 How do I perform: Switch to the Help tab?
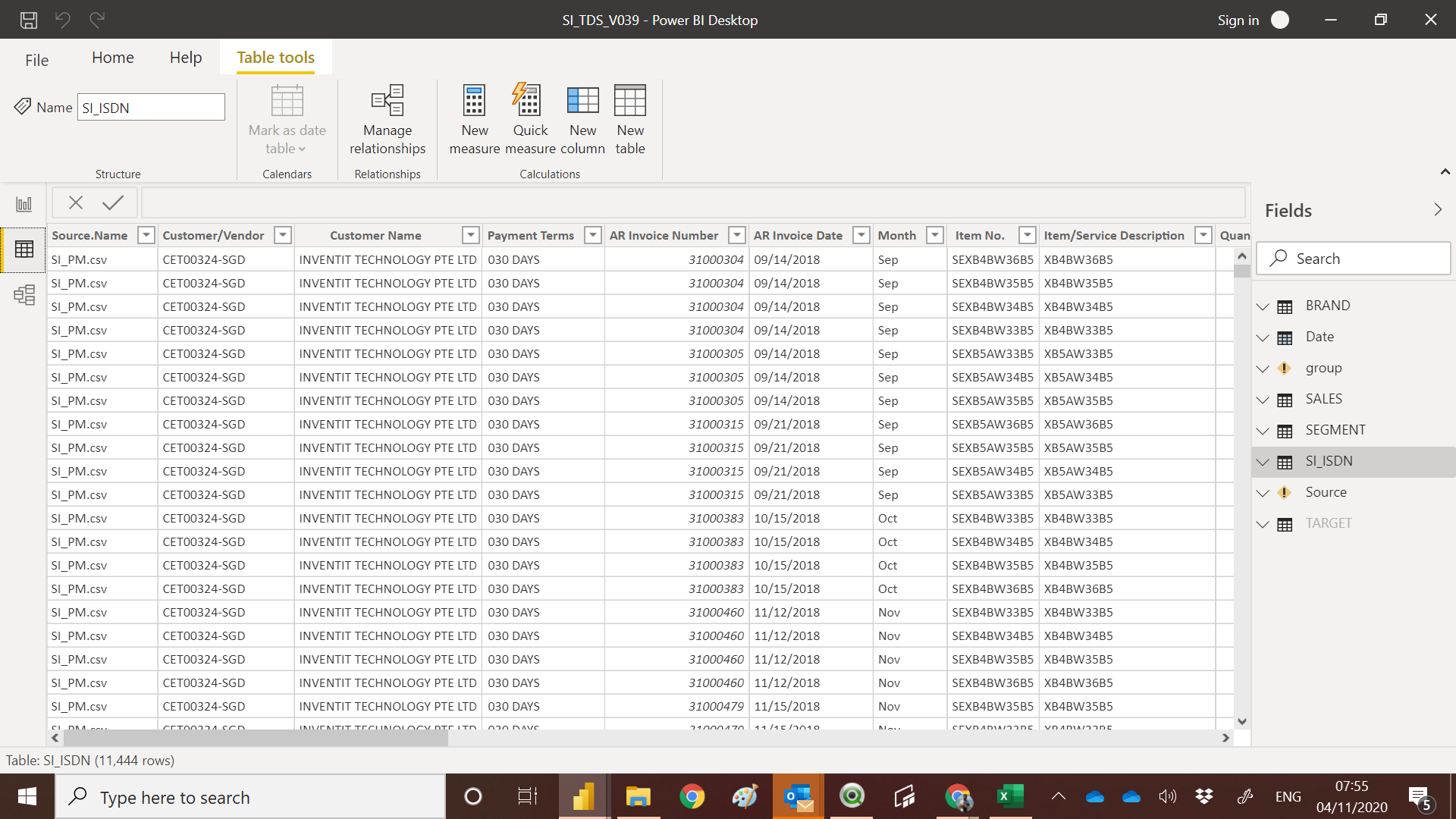pos(186,58)
